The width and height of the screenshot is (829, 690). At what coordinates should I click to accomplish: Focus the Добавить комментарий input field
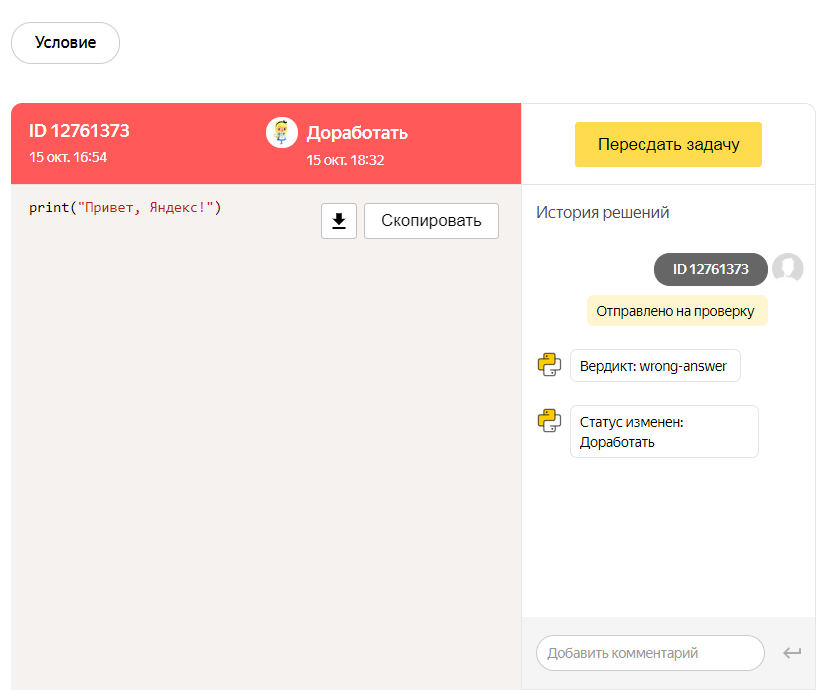pyautogui.click(x=650, y=653)
